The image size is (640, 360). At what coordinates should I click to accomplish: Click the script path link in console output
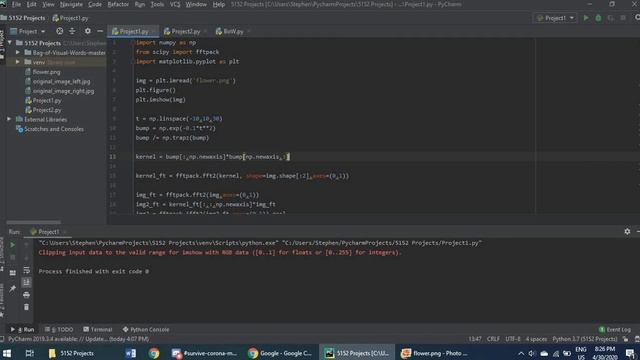pos(382,243)
